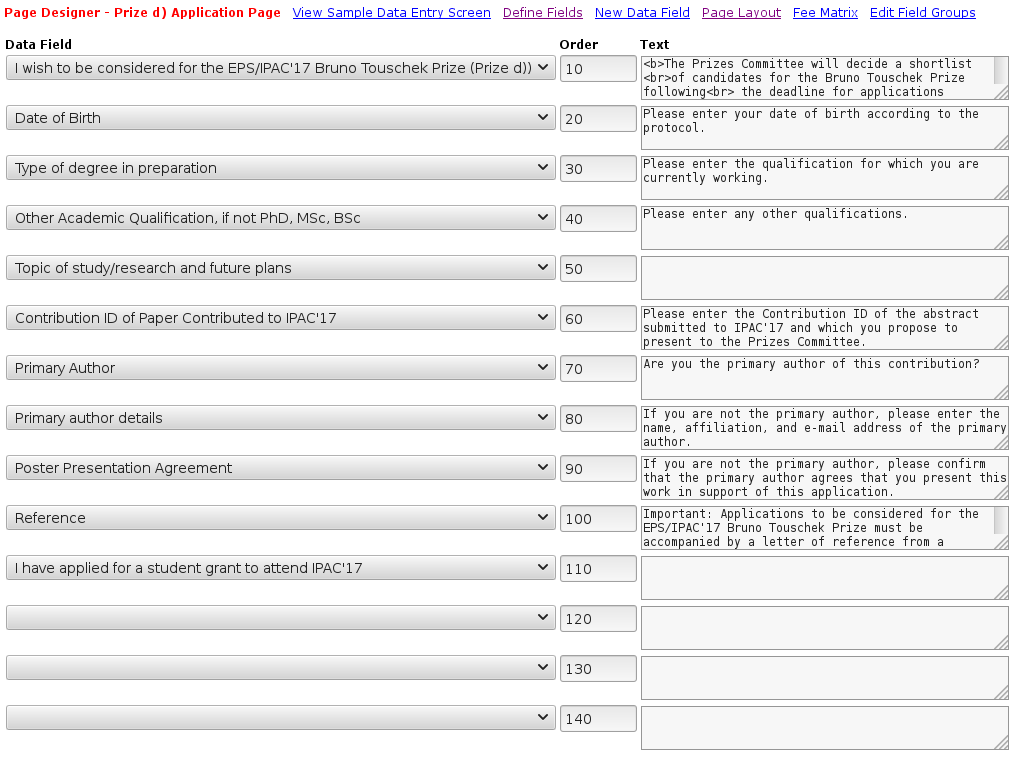
Task: Click the order field containing 30
Action: pyautogui.click(x=598, y=168)
